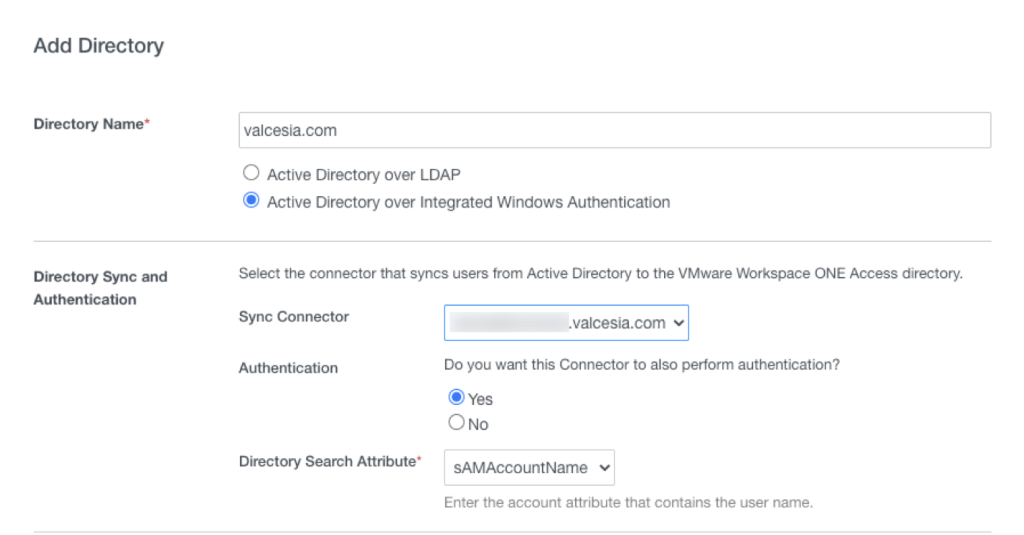Click the arrow on the valcesia.com connector dropdown
Image resolution: width=1024 pixels, height=535 pixels.
[679, 323]
